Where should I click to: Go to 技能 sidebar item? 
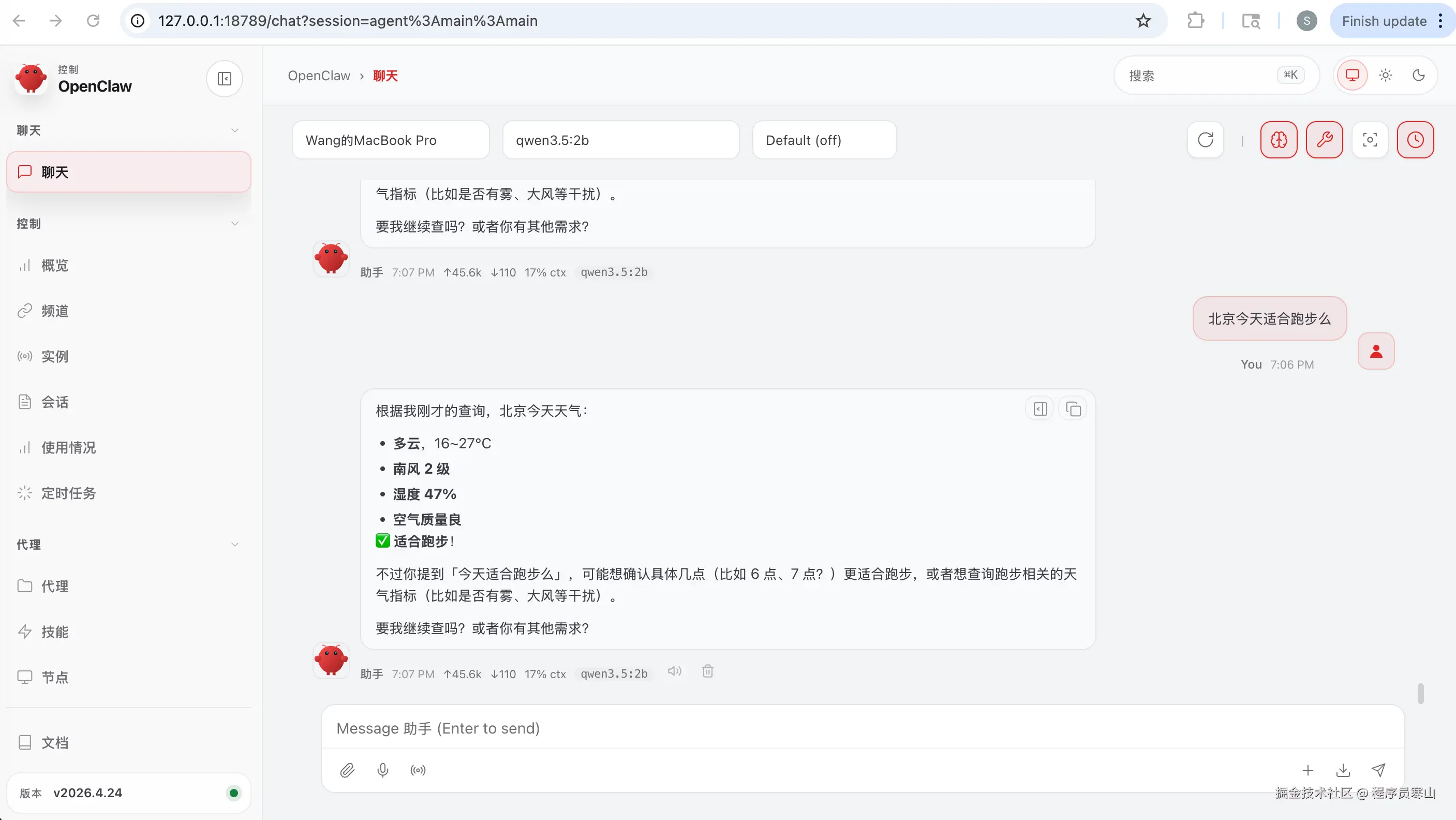coord(55,632)
